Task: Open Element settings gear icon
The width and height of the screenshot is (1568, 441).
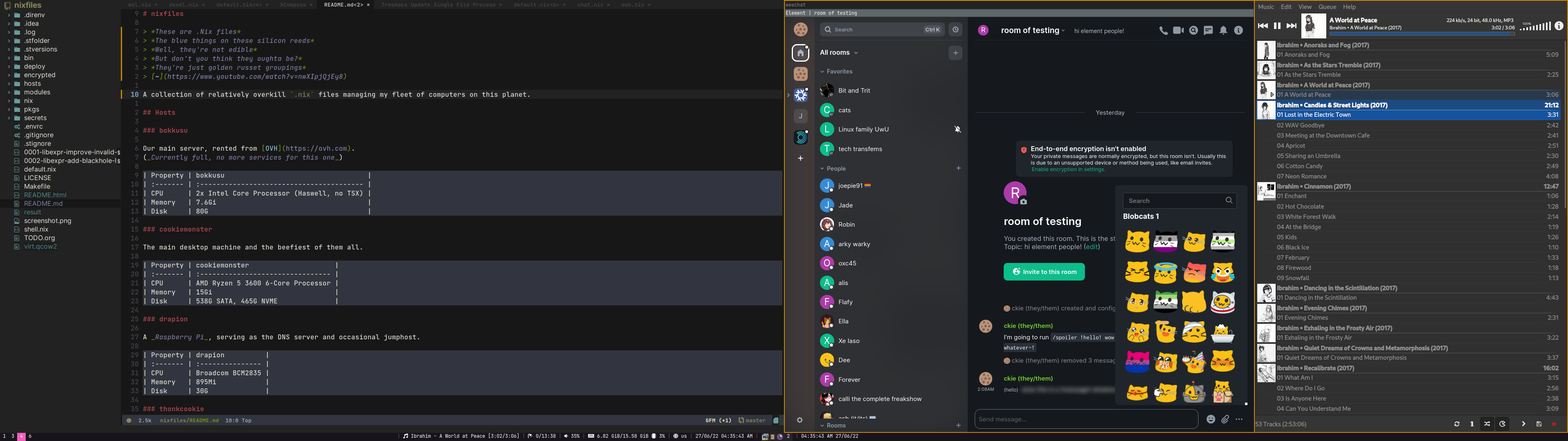Action: [800, 420]
